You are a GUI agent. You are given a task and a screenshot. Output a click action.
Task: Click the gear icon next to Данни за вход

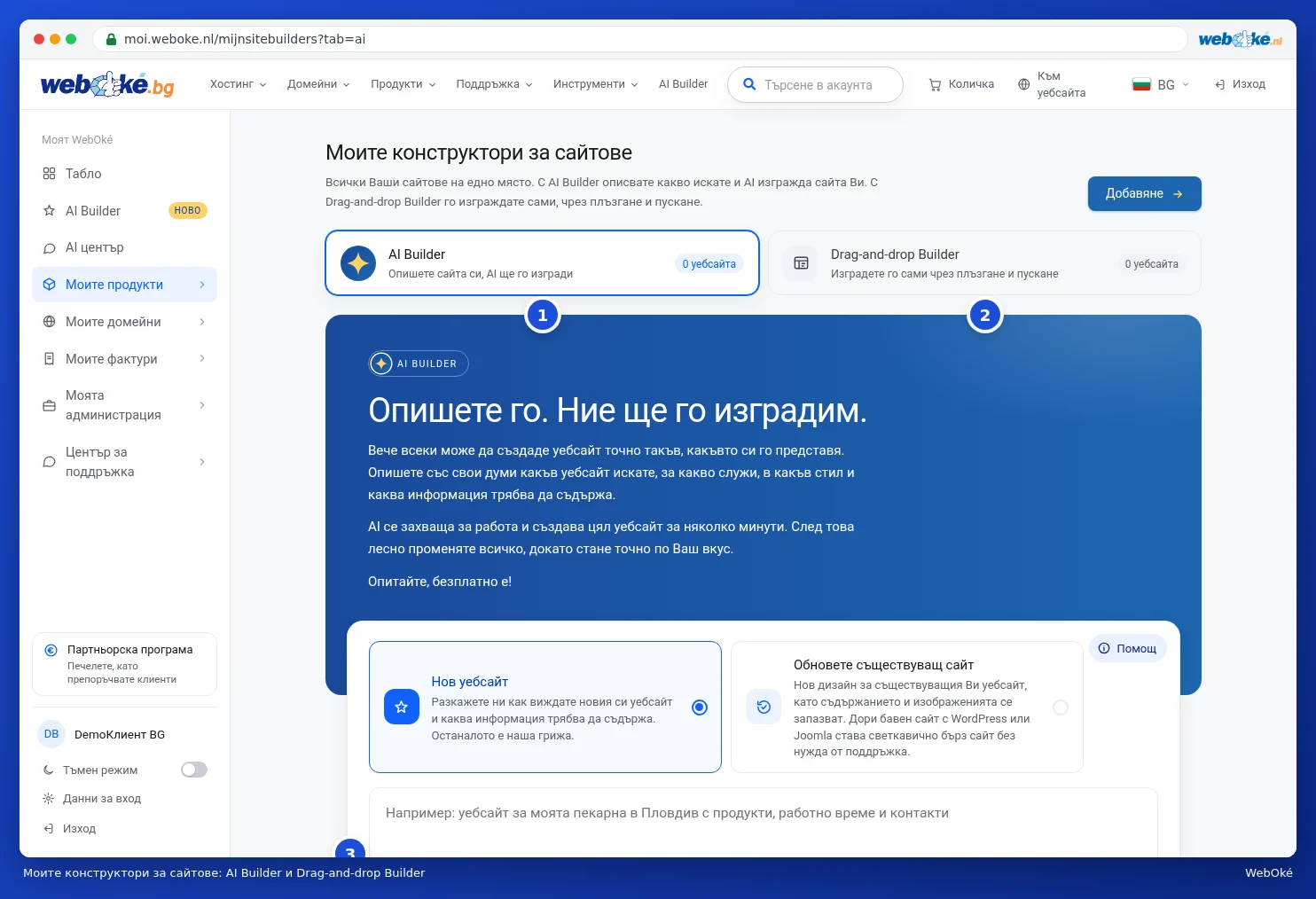click(49, 799)
